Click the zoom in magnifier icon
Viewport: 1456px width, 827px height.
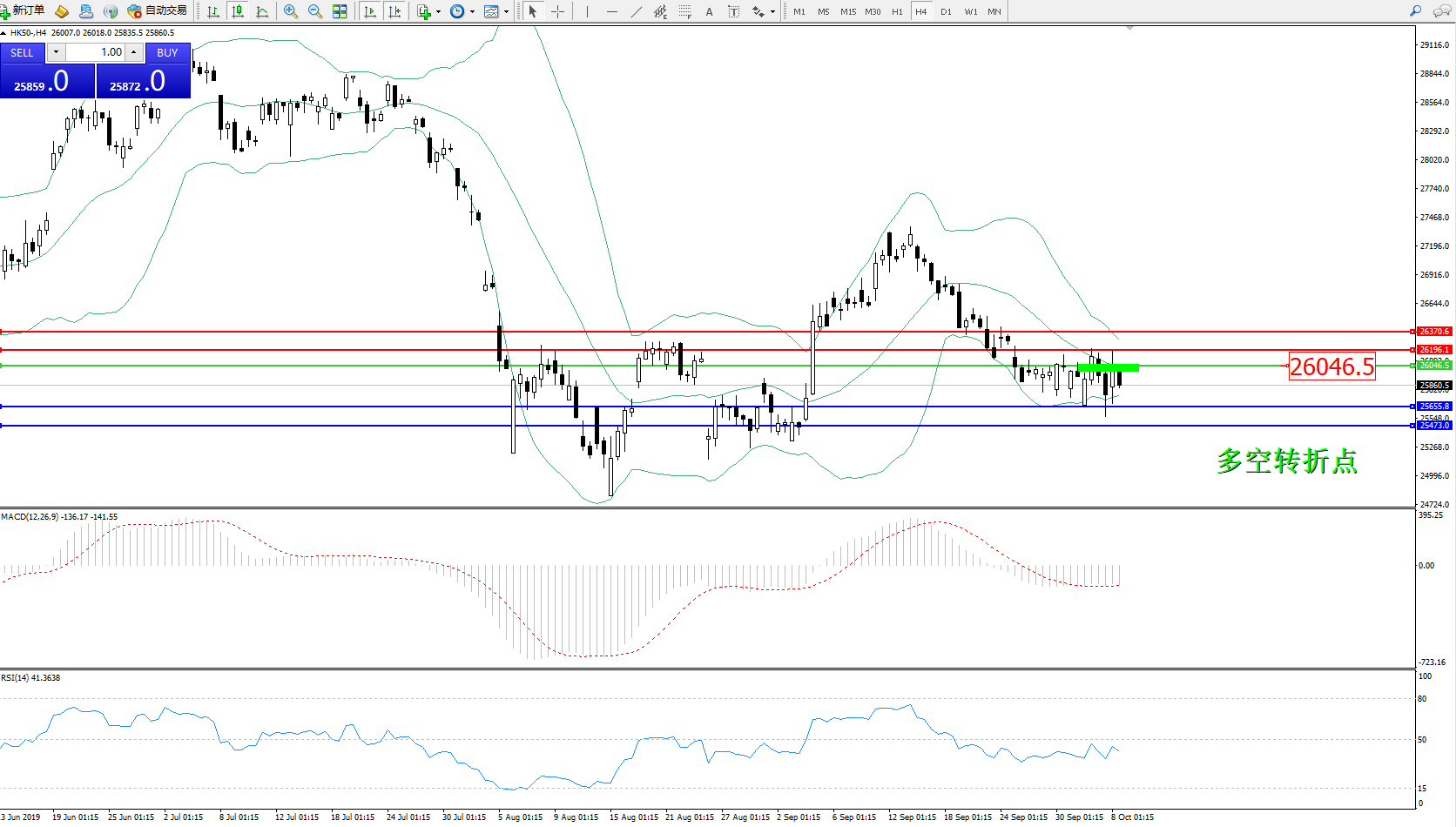click(x=291, y=11)
